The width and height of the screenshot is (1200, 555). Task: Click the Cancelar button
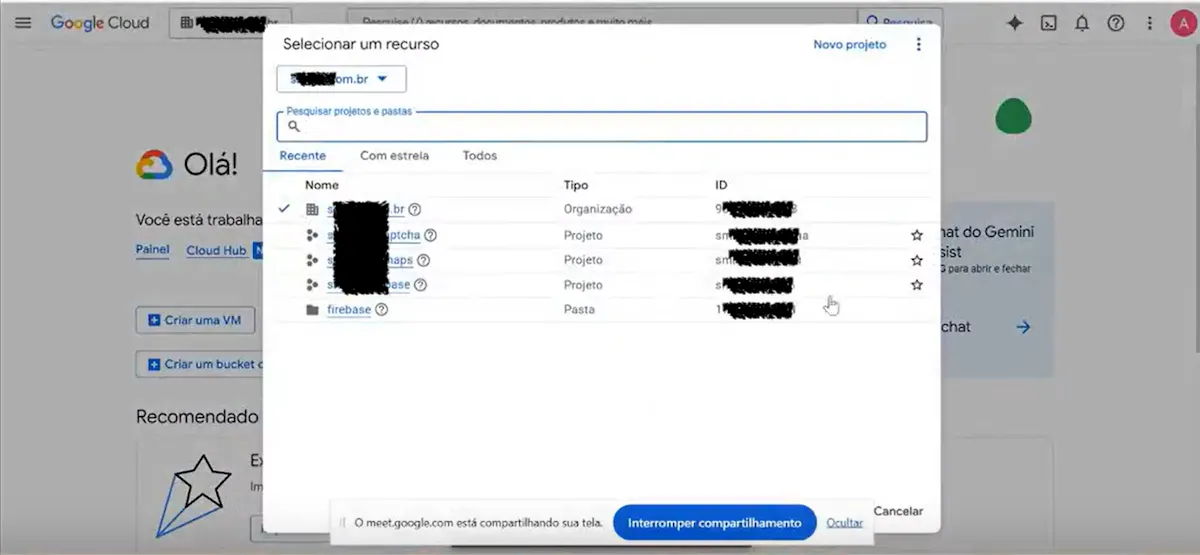898,511
